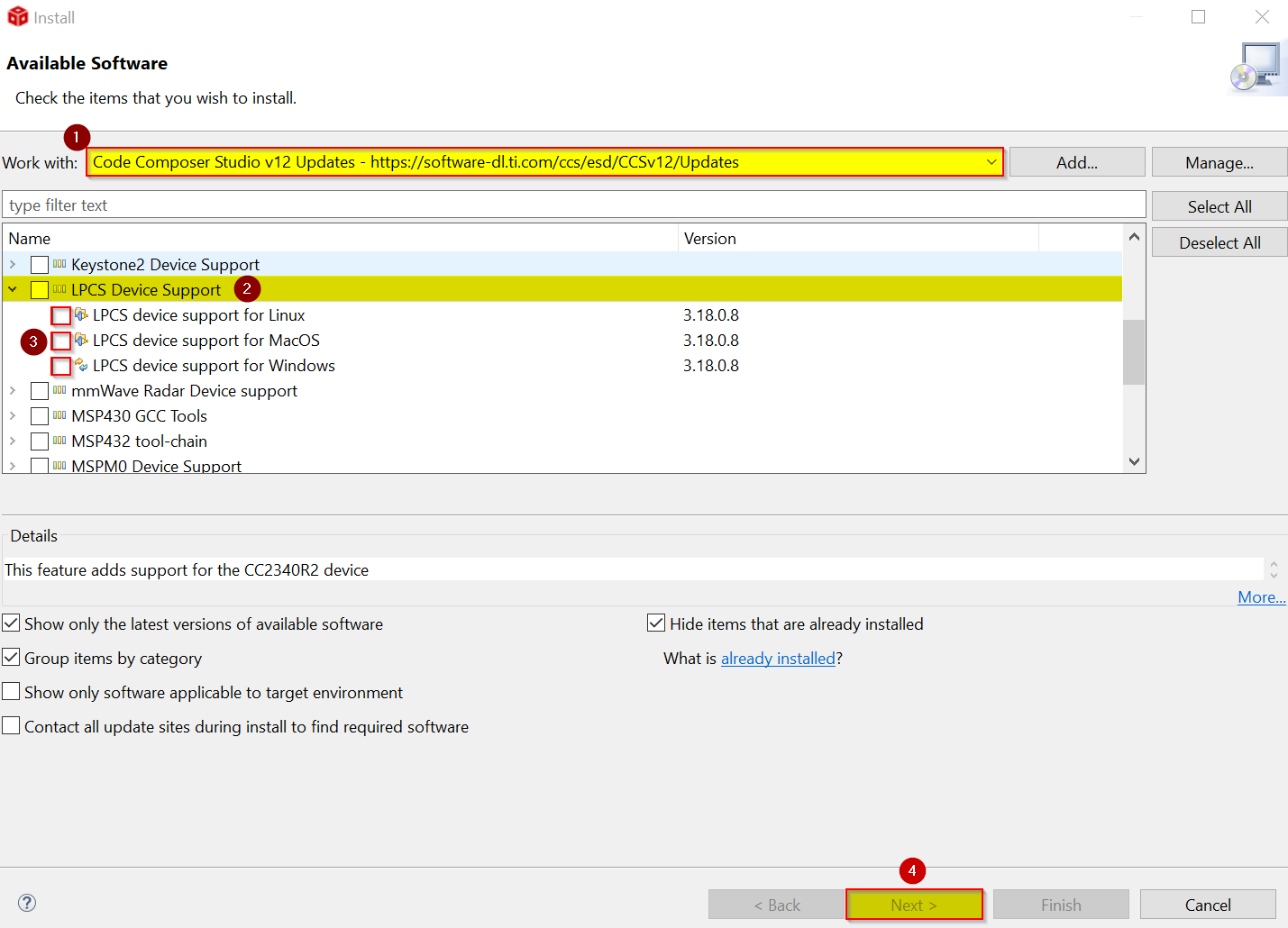Click the help question mark icon
Screen dimensions: 1288x928
coord(27,903)
